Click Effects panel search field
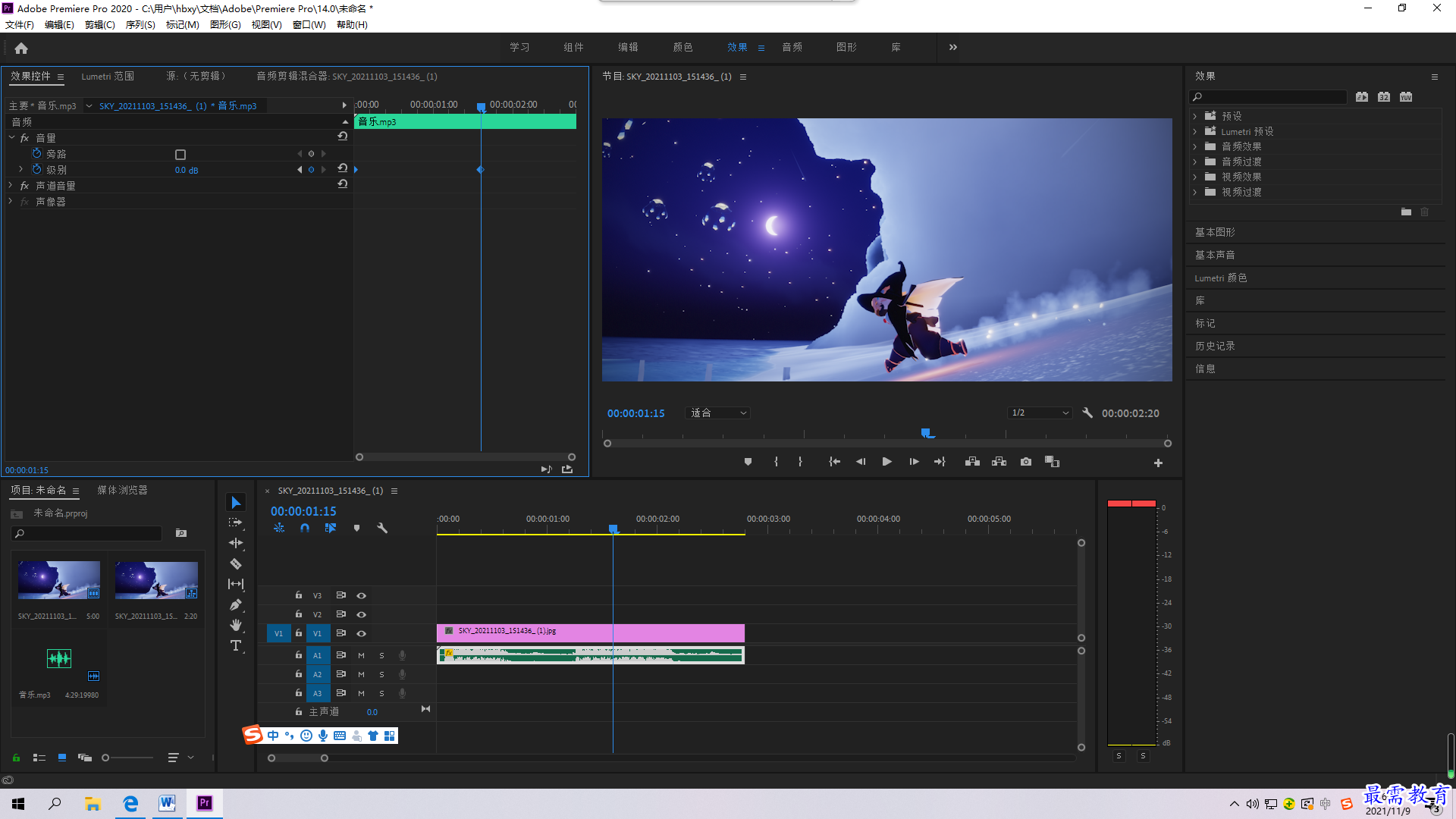 [1268, 96]
